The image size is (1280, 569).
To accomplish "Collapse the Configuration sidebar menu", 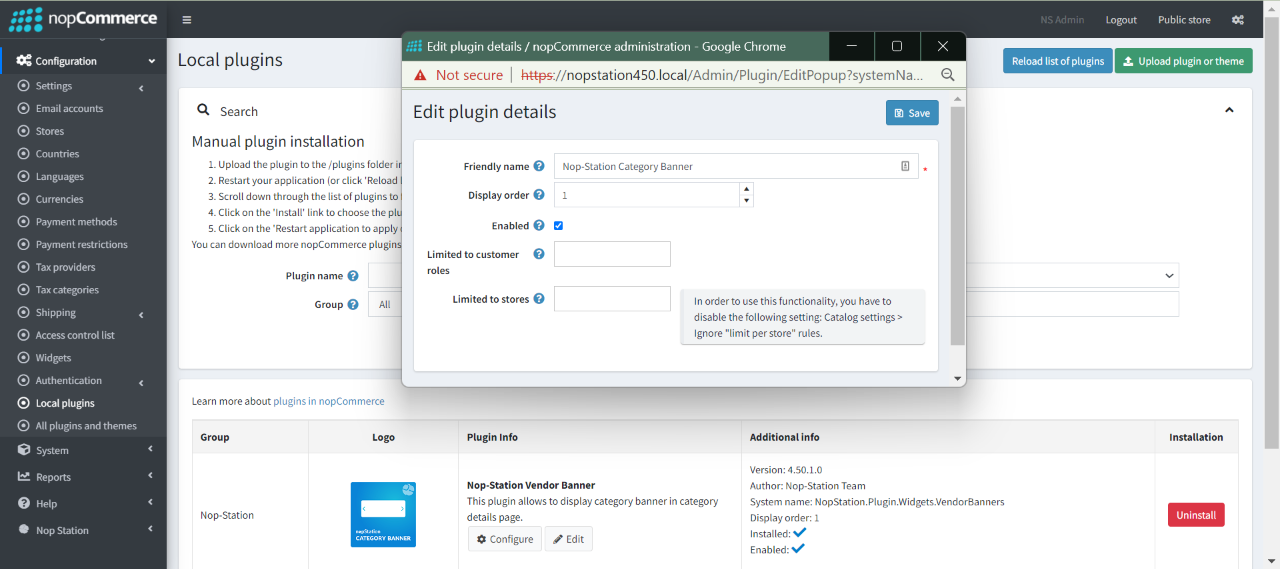I will click(83, 61).
